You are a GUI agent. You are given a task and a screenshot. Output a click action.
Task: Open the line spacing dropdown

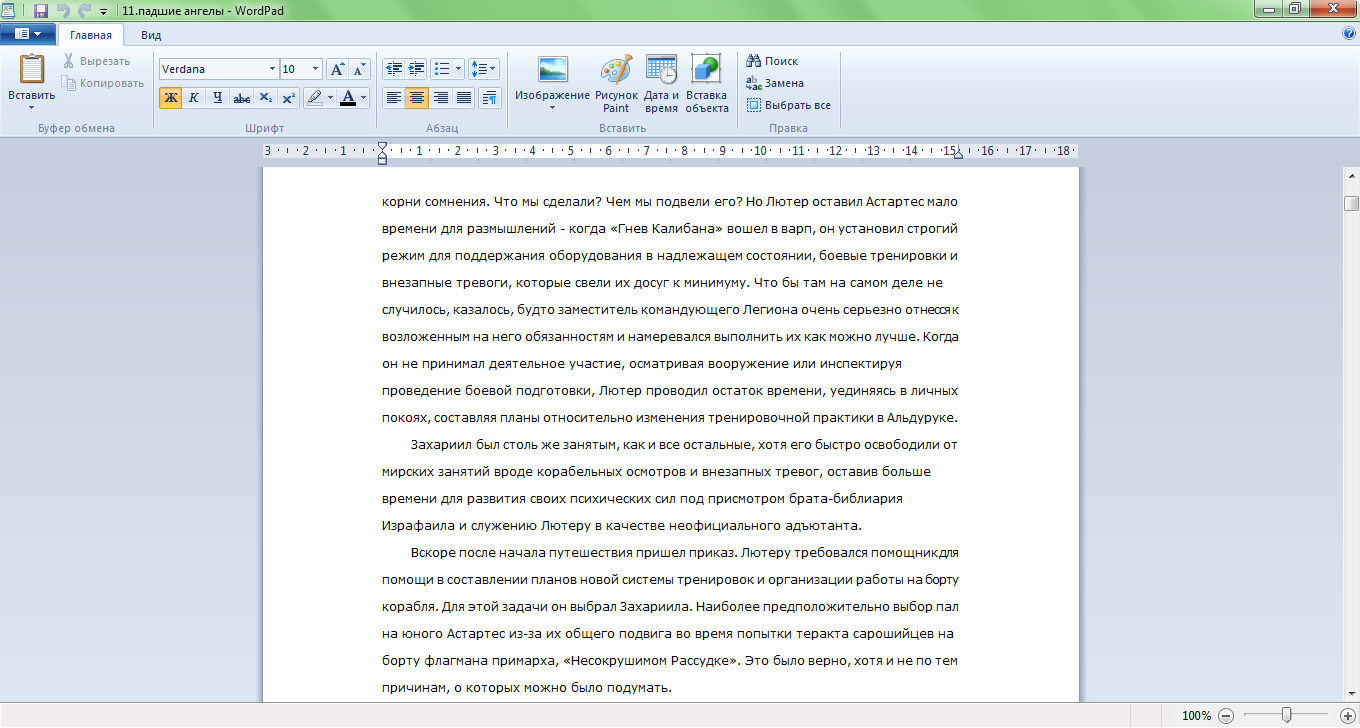pyautogui.click(x=484, y=69)
